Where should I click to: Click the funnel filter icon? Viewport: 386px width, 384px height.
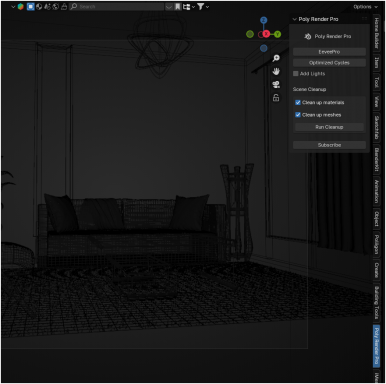(200, 7)
